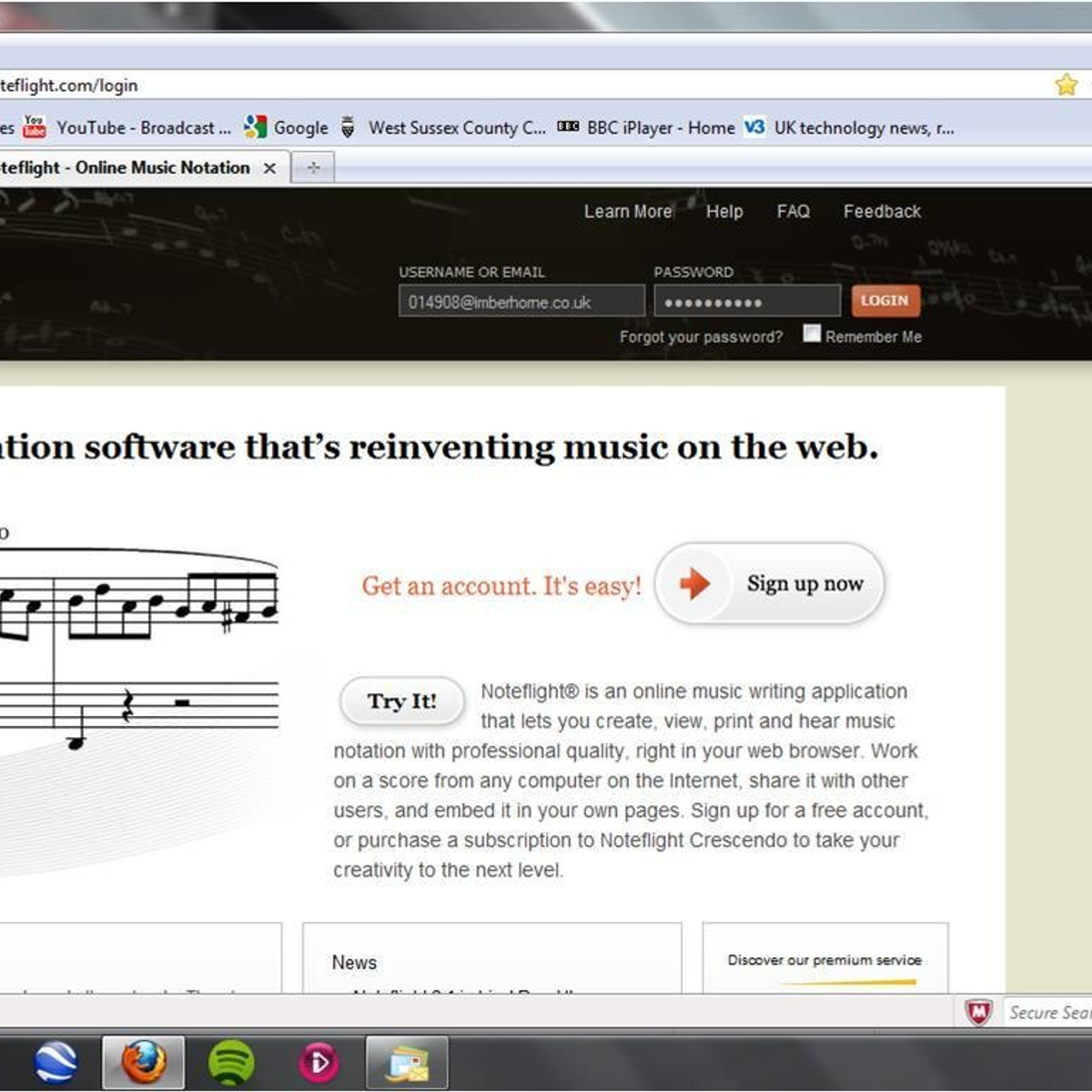Click the Try It! button

(x=402, y=702)
